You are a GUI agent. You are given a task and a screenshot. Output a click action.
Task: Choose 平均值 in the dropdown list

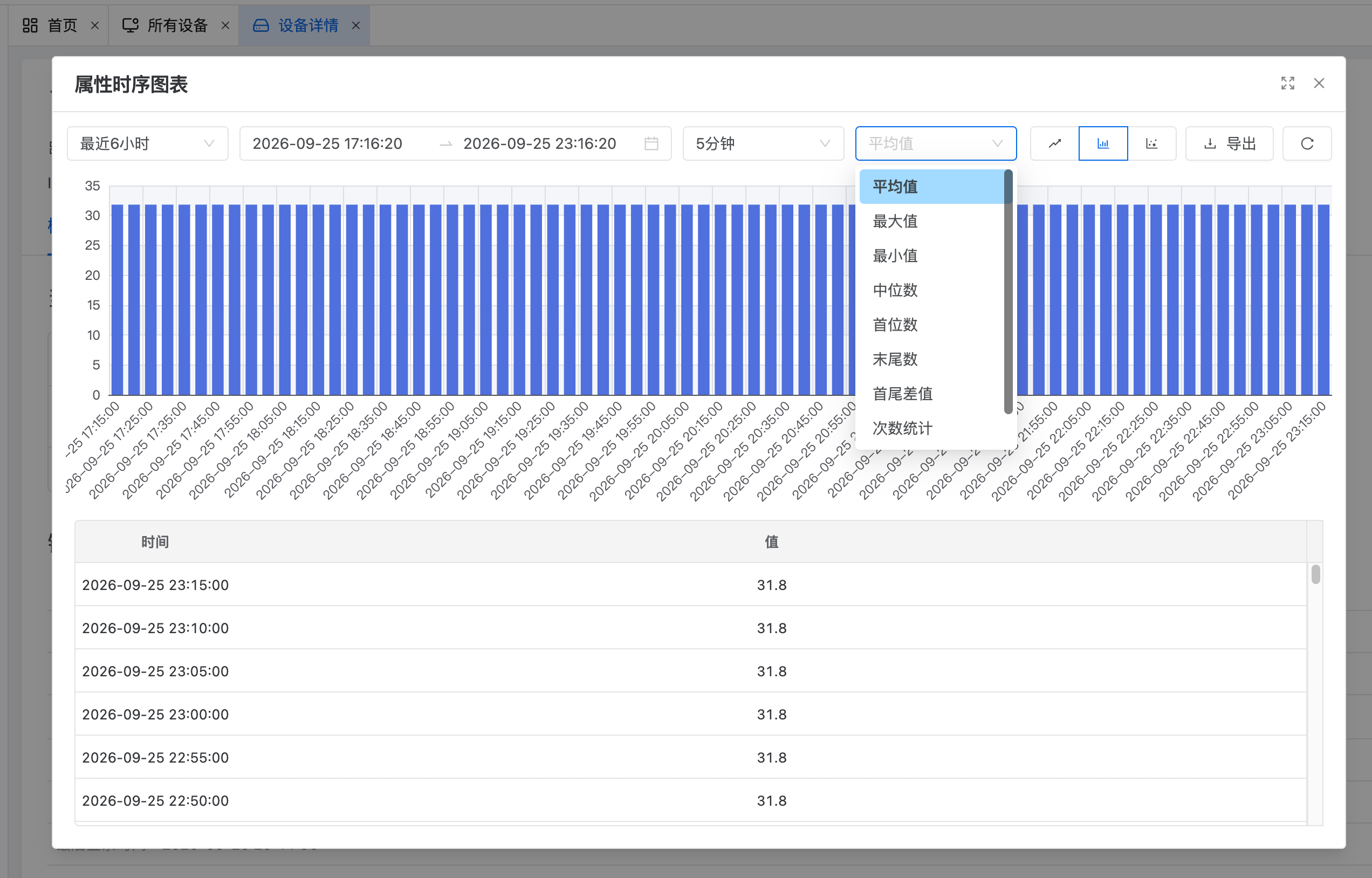tap(932, 187)
